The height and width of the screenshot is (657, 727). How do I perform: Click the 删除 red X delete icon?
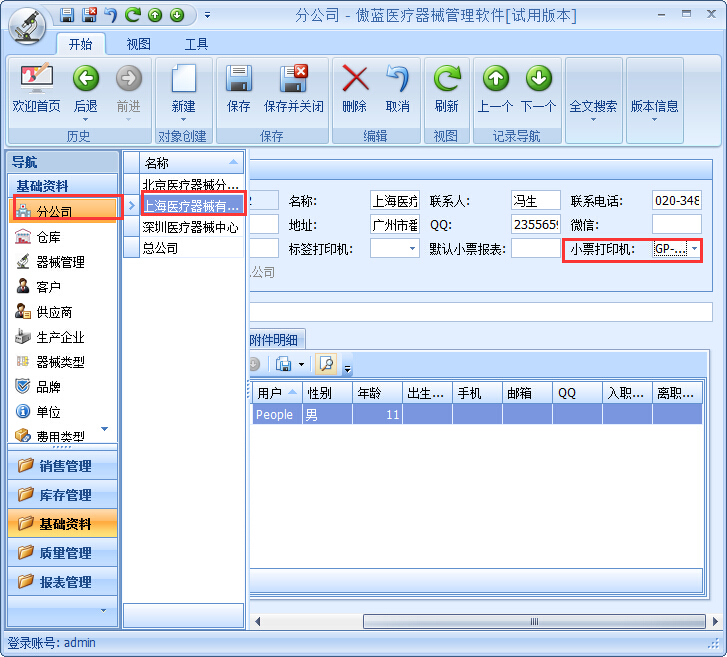(x=355, y=80)
